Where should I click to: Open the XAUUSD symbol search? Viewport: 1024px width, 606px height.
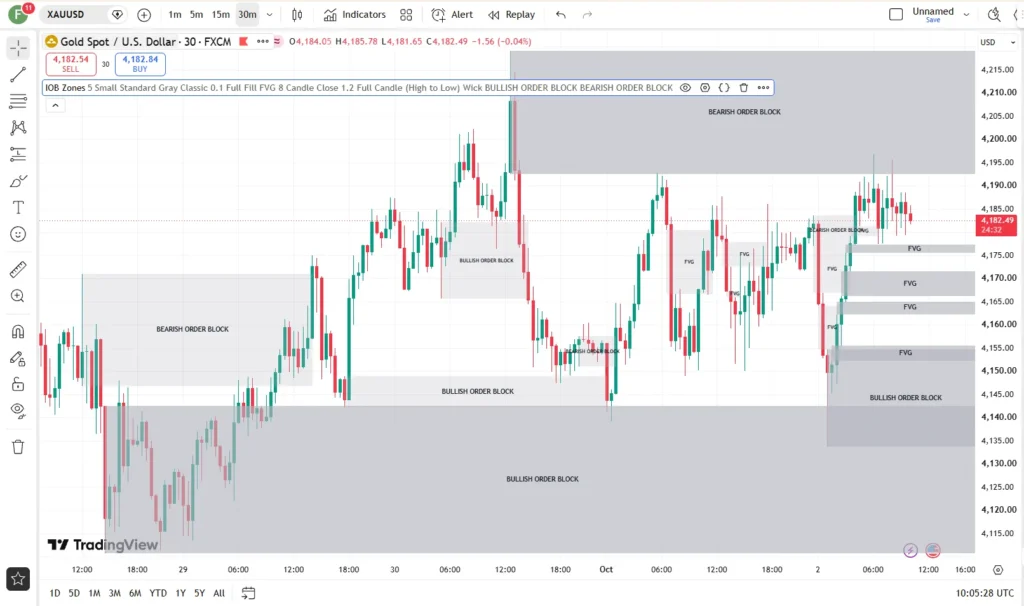(67, 14)
